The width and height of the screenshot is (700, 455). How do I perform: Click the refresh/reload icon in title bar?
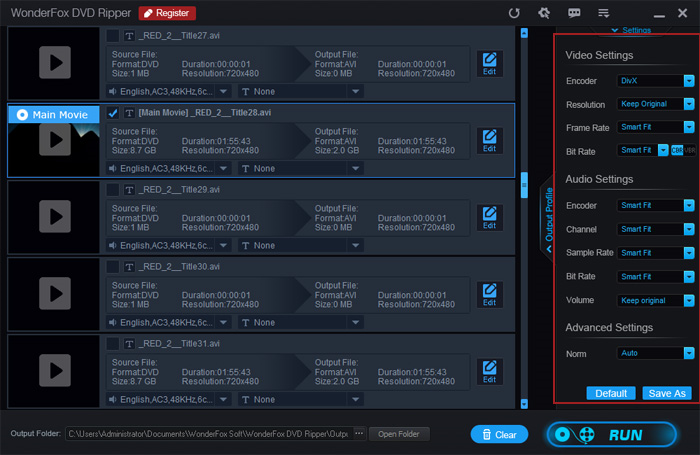pos(514,13)
